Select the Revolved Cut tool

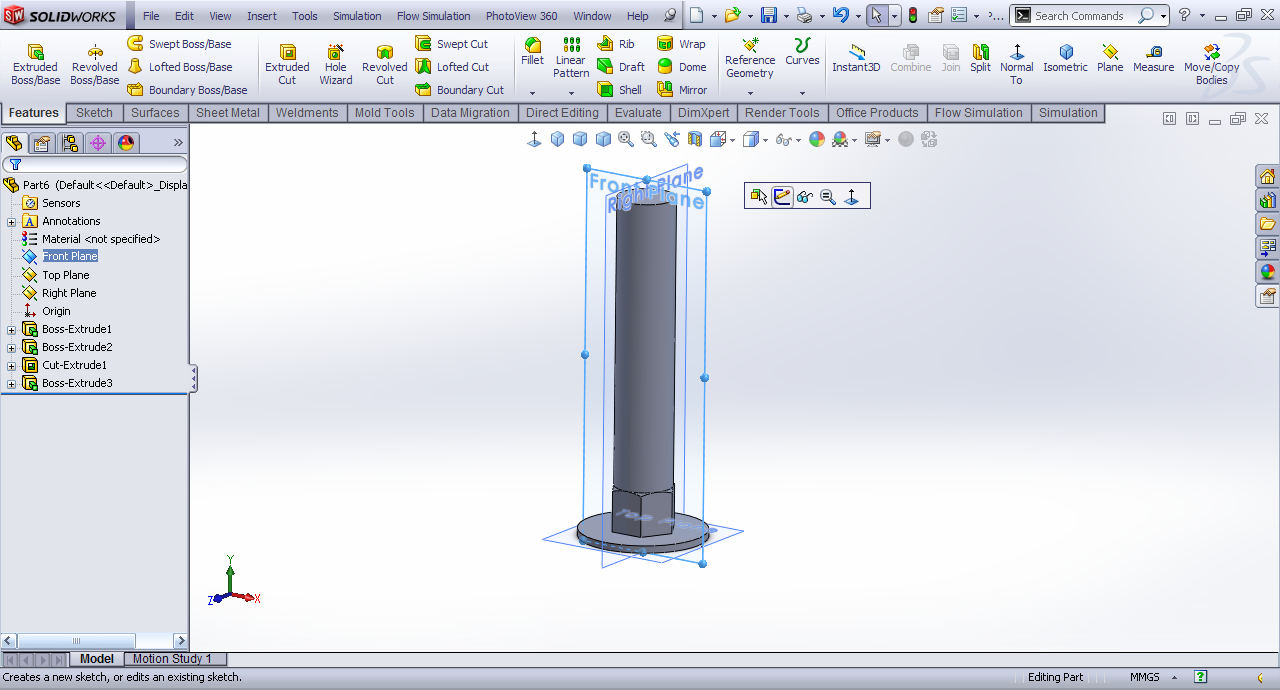[385, 64]
